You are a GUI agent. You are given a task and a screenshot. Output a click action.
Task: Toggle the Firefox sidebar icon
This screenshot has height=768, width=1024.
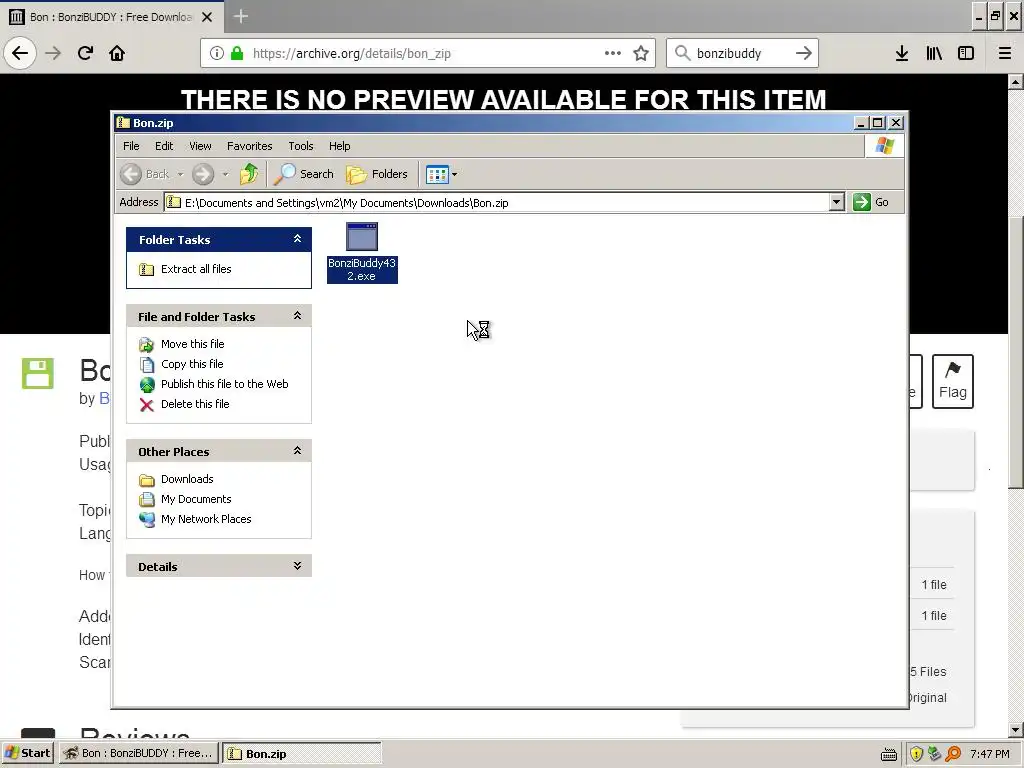tap(966, 53)
